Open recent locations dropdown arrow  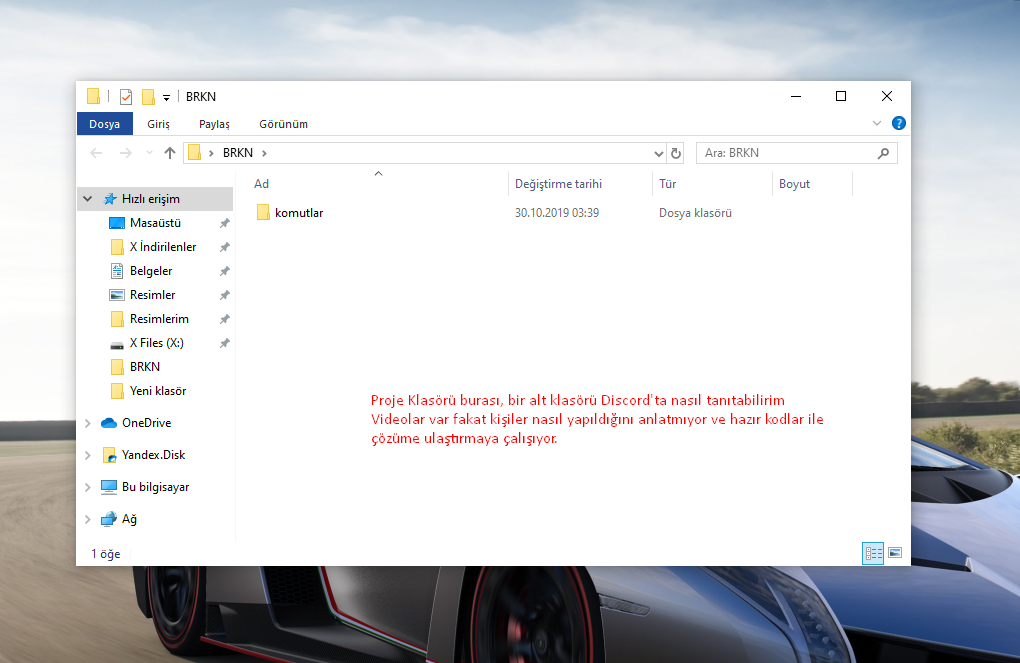[x=149, y=153]
